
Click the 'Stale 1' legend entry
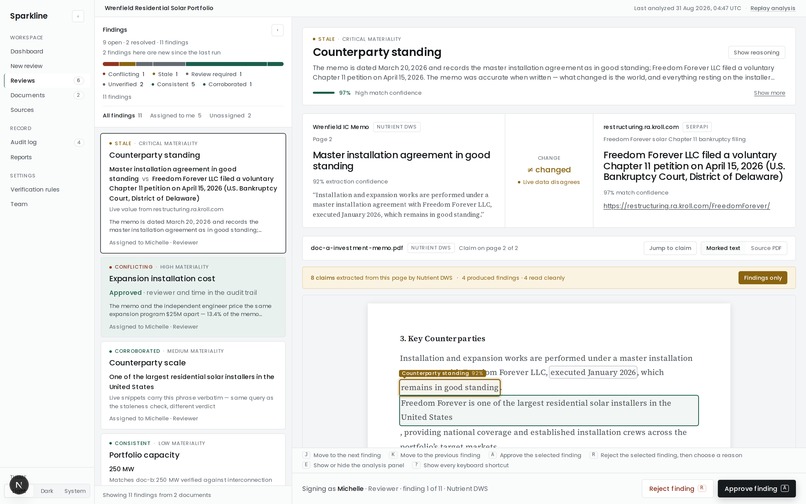[x=165, y=74]
